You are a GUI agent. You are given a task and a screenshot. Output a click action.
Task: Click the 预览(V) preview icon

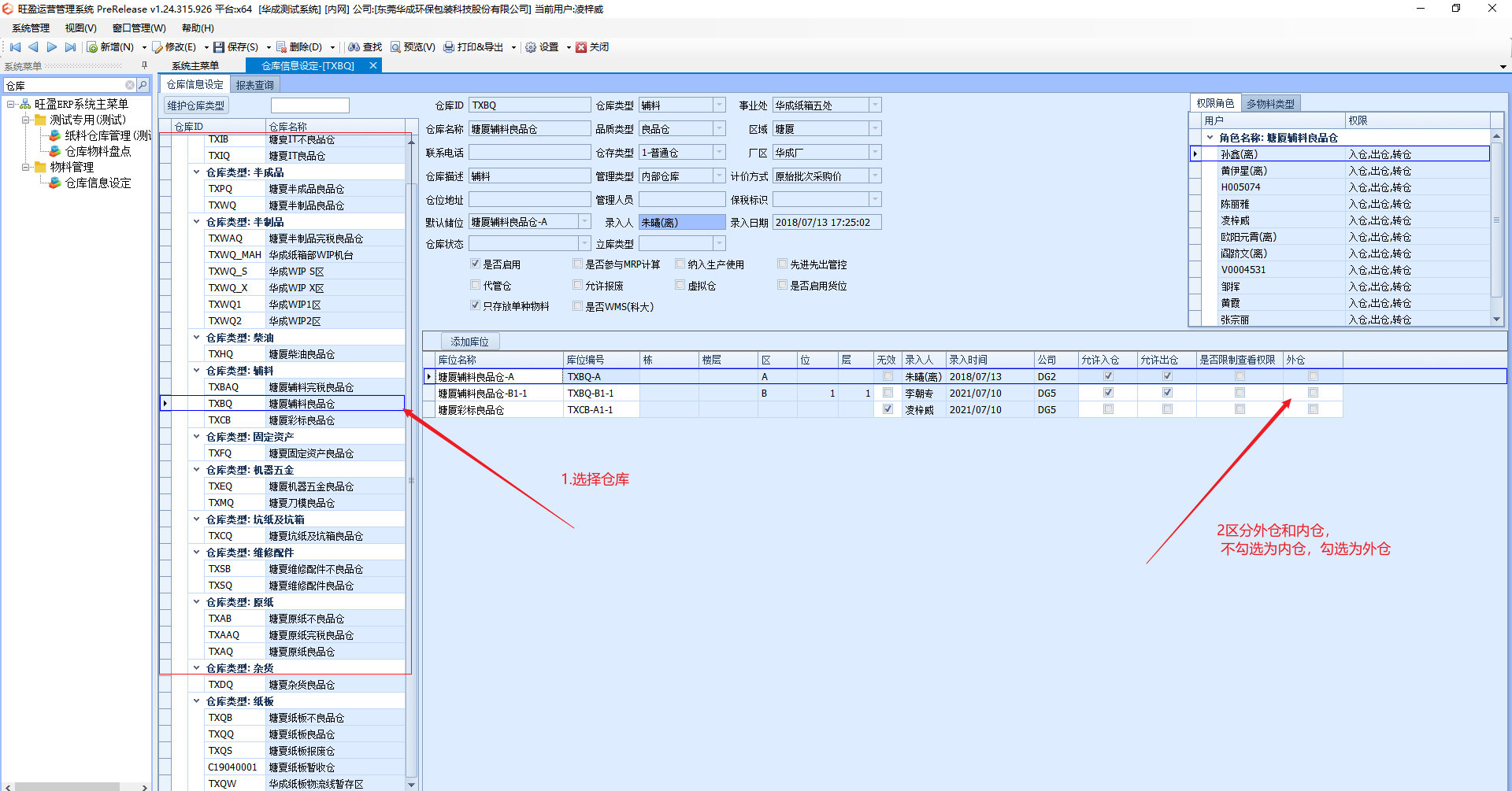pos(395,47)
